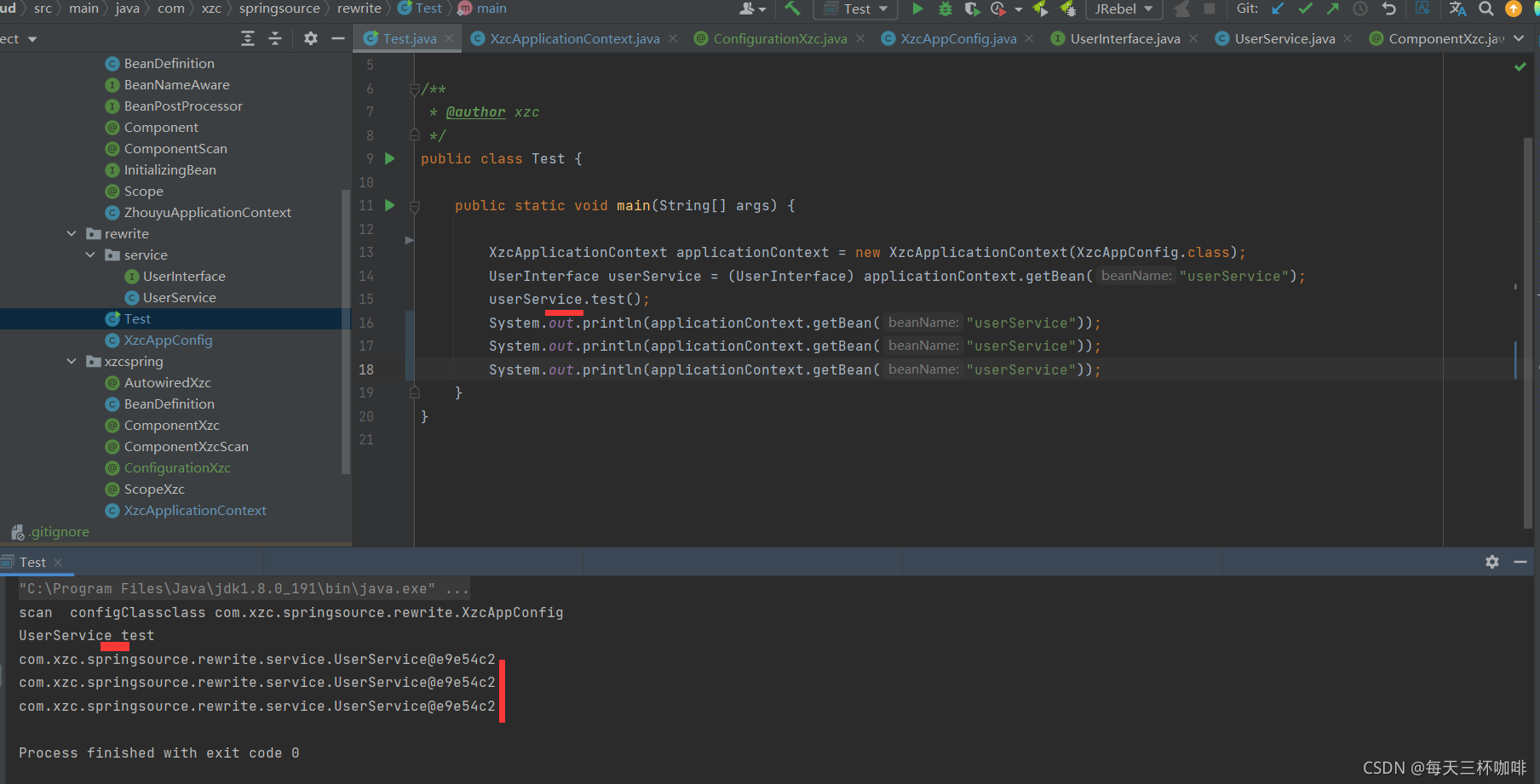
Task: Select the Test run tab in Run panel
Action: click(x=32, y=563)
